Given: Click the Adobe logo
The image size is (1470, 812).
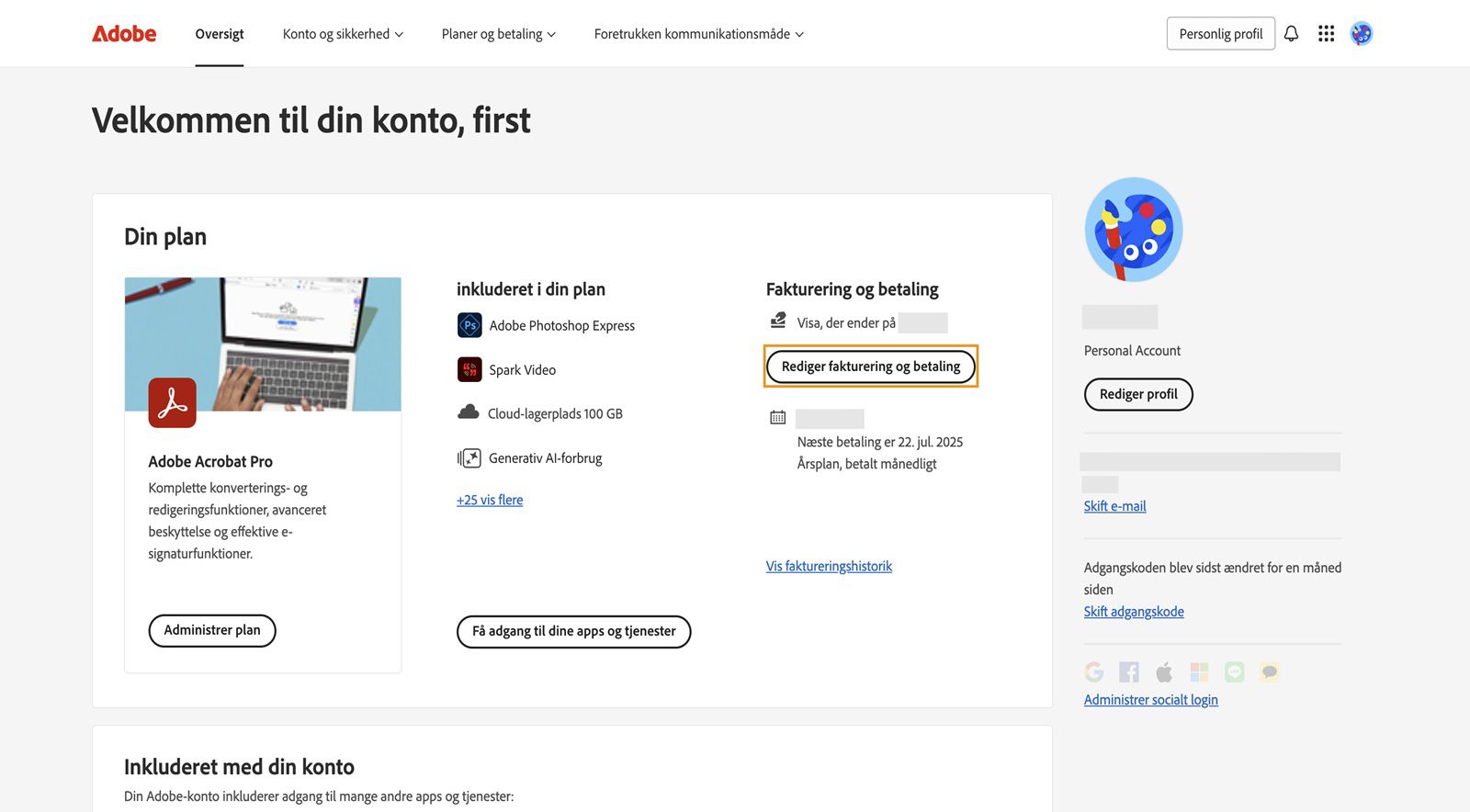Looking at the screenshot, I should [x=123, y=33].
